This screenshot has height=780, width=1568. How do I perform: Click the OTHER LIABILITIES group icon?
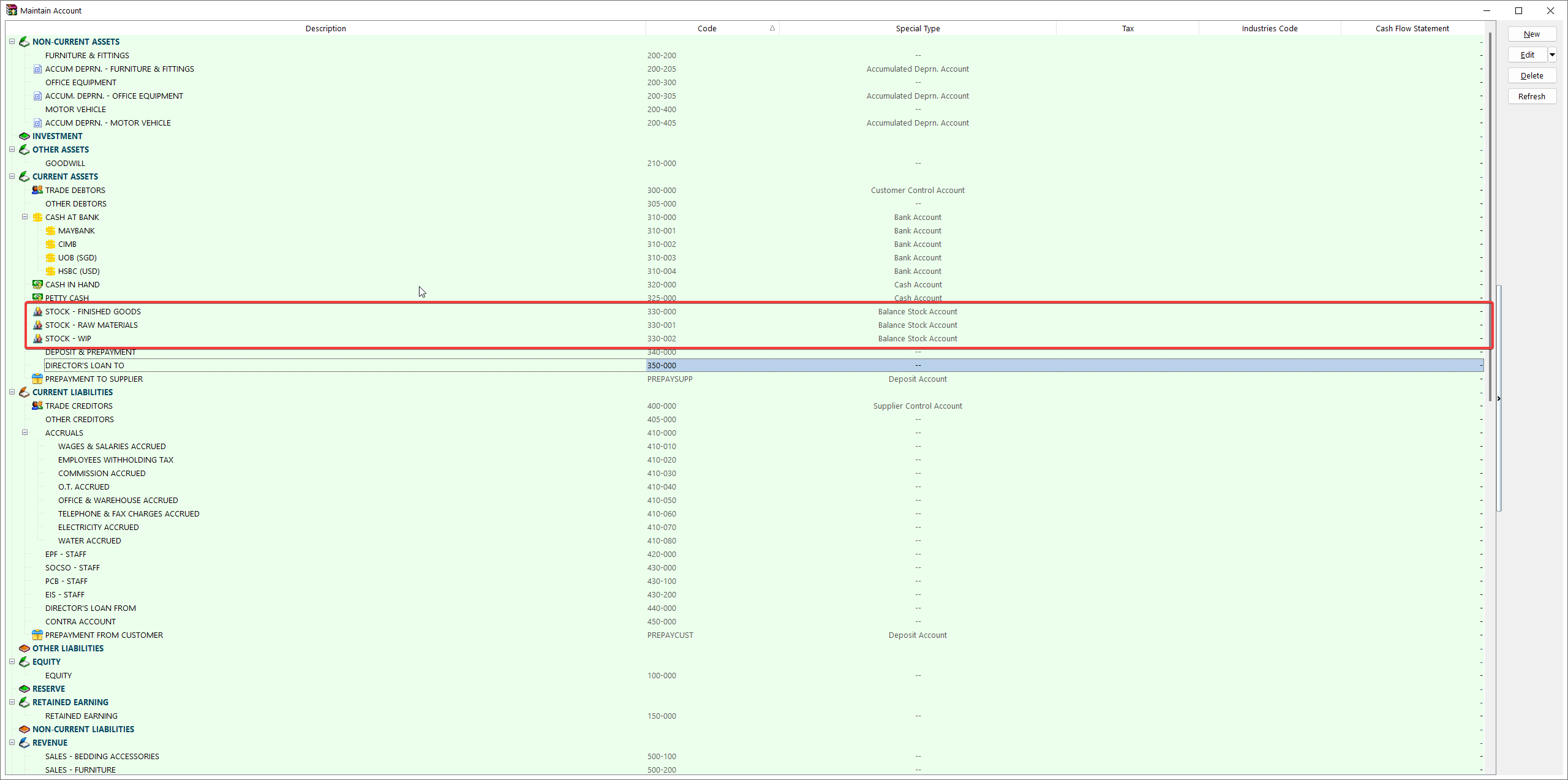(x=24, y=648)
